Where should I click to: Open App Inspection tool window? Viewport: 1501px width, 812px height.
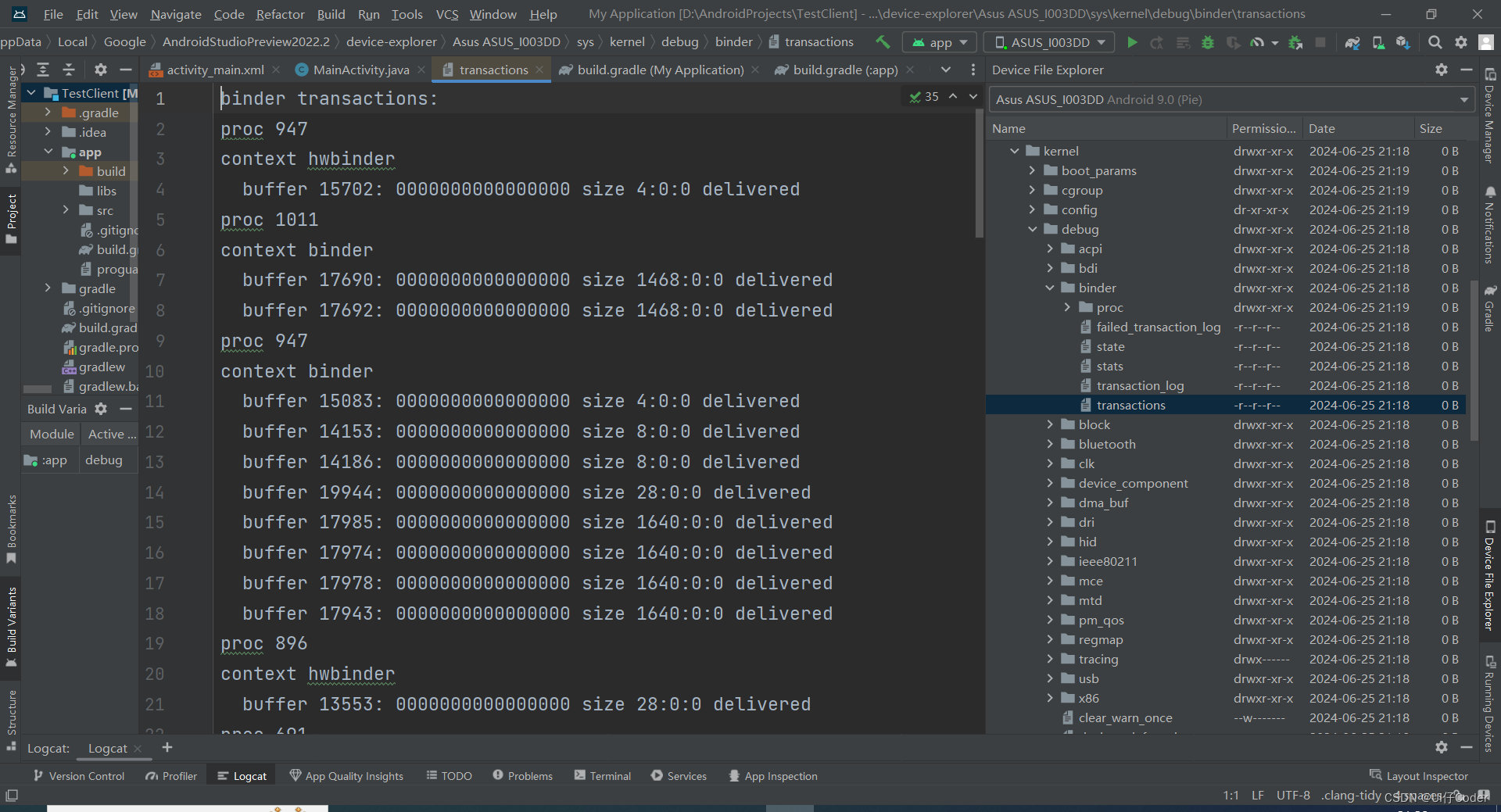[x=773, y=775]
